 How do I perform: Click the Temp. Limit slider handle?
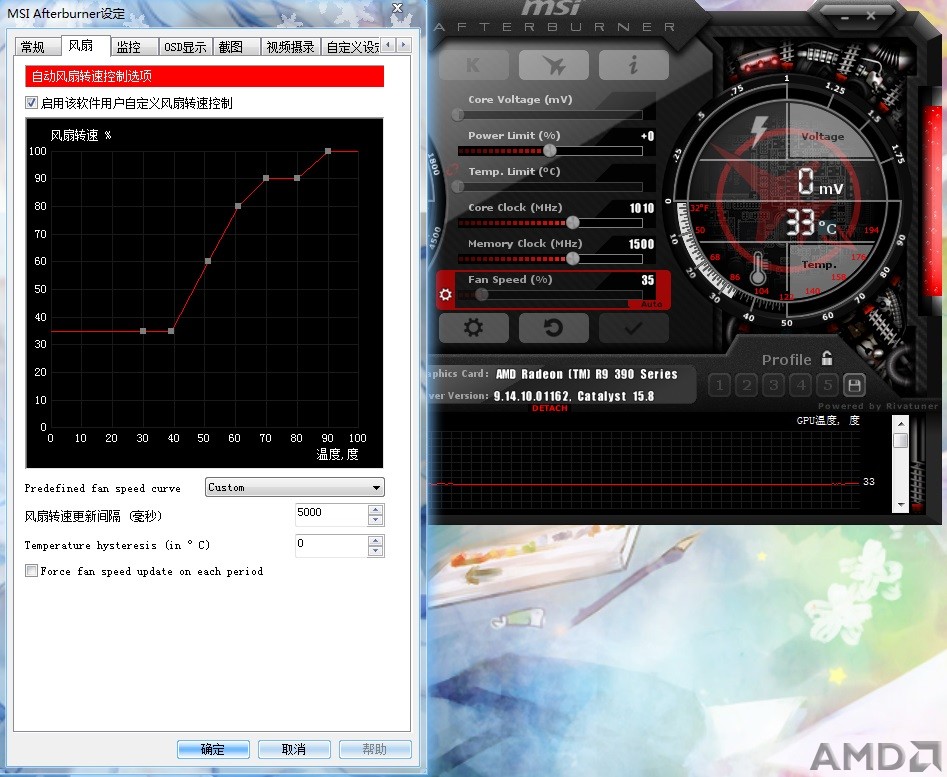pos(458,186)
